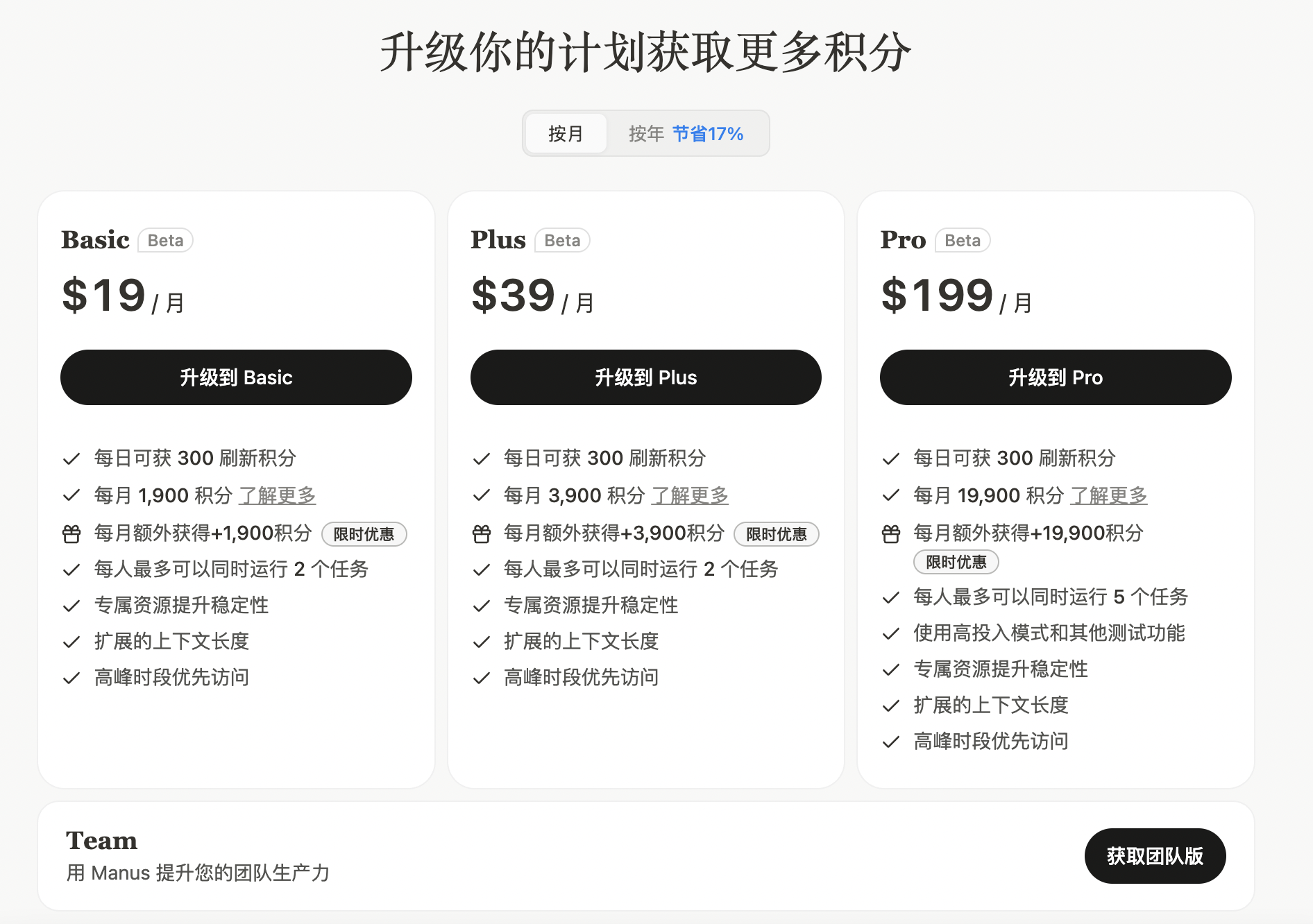Viewport: 1313px width, 924px height.
Task: Click the 限时优惠 badge in Basic plan
Action: click(364, 534)
